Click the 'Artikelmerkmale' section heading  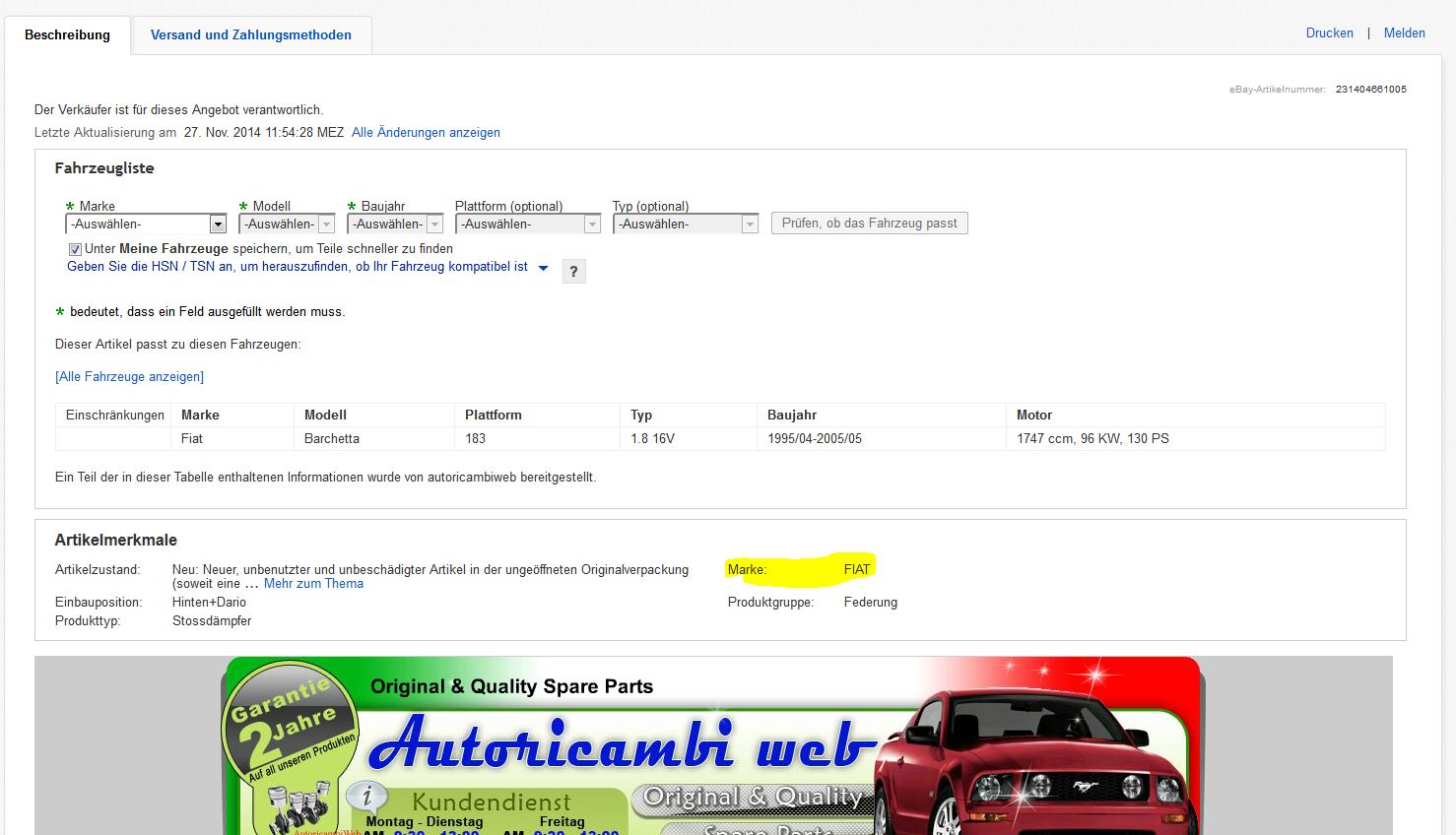pos(116,540)
